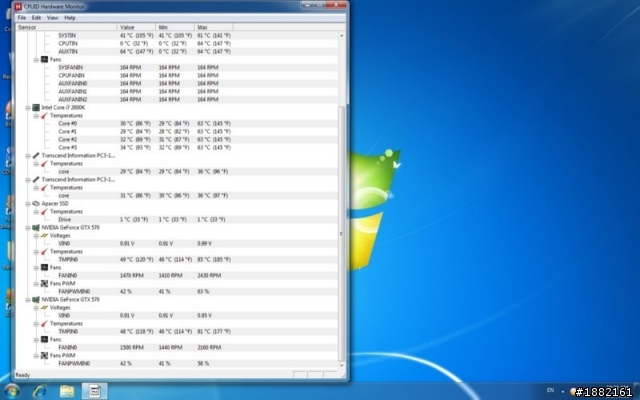
Task: Select the AUXFANIN1 row
Action: [x=177, y=91]
